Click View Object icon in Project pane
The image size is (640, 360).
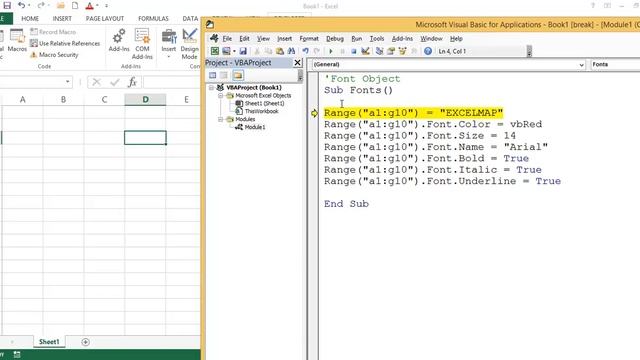(224, 75)
